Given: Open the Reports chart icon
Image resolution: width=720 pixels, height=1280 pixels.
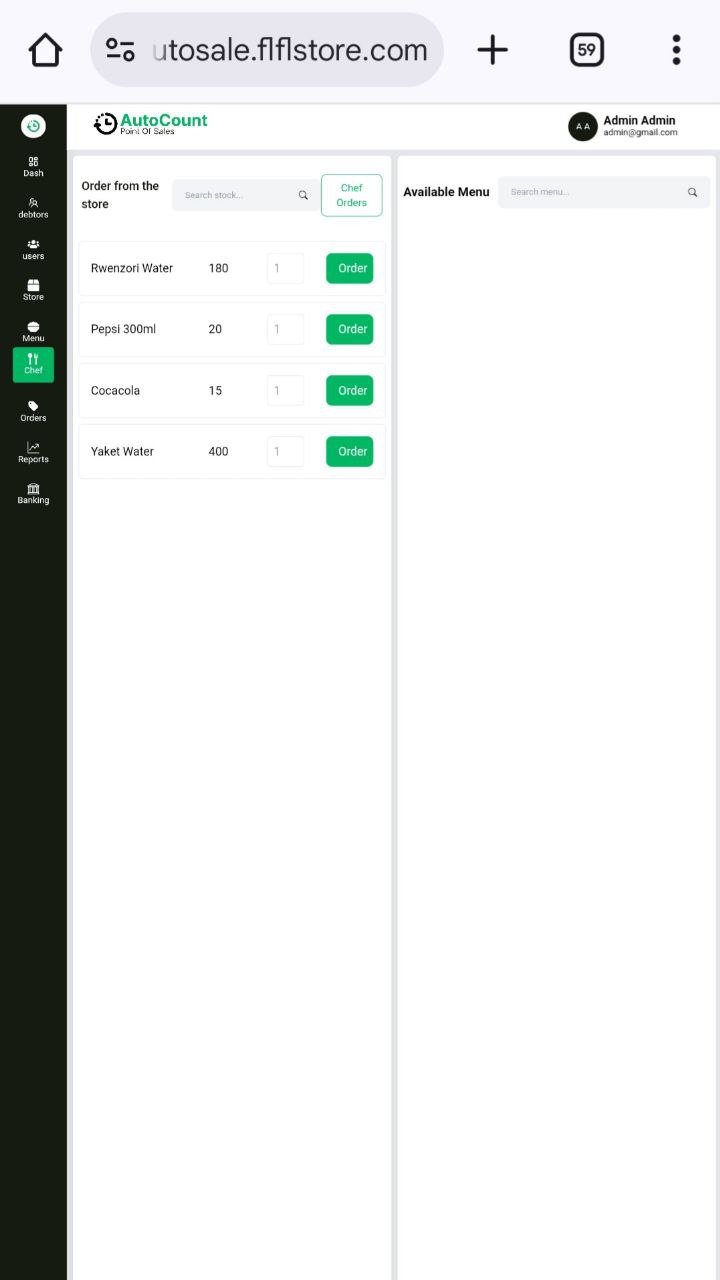Looking at the screenshot, I should 33,447.
